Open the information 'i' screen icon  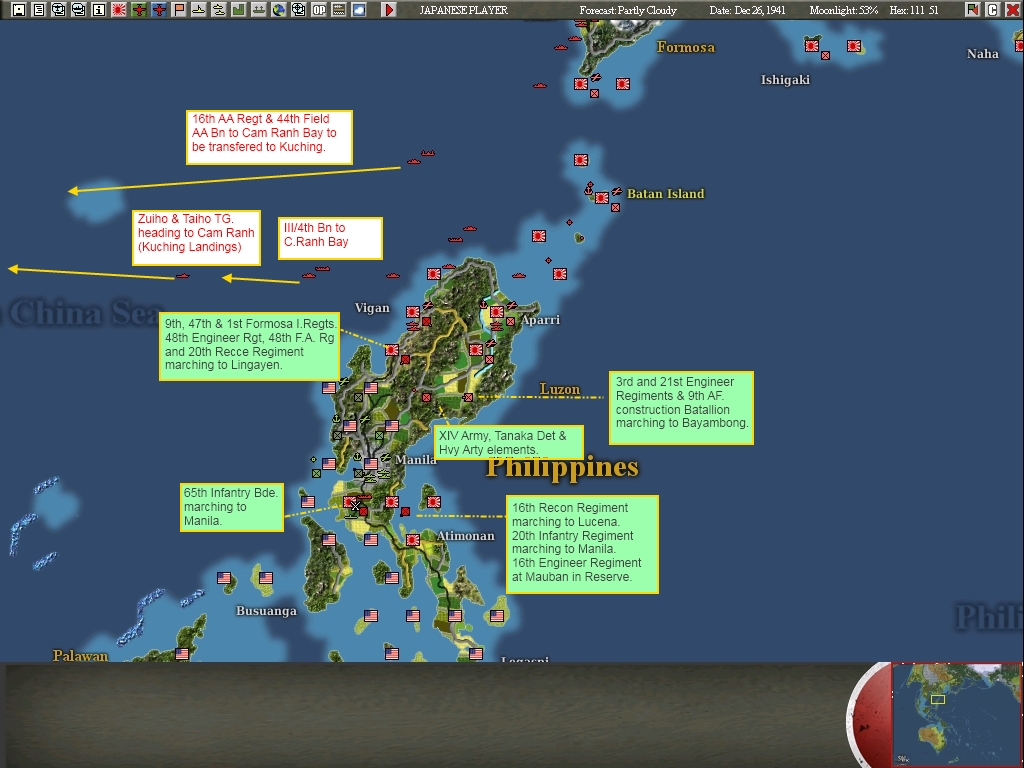pos(99,10)
